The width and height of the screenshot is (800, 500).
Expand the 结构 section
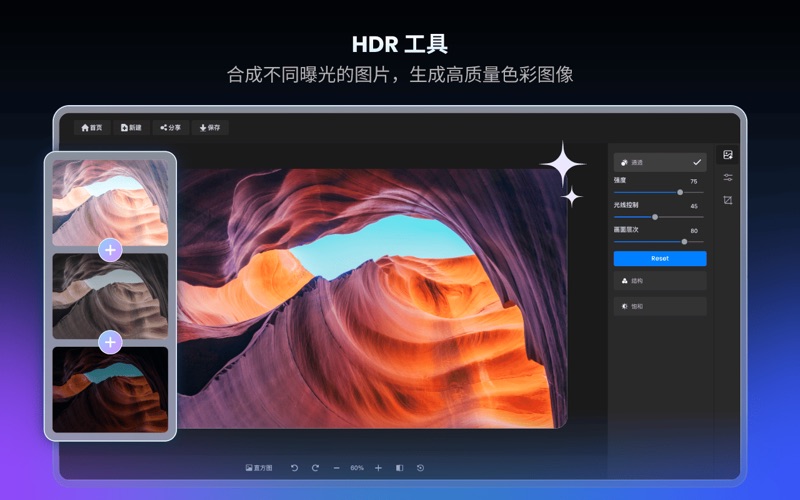(660, 282)
